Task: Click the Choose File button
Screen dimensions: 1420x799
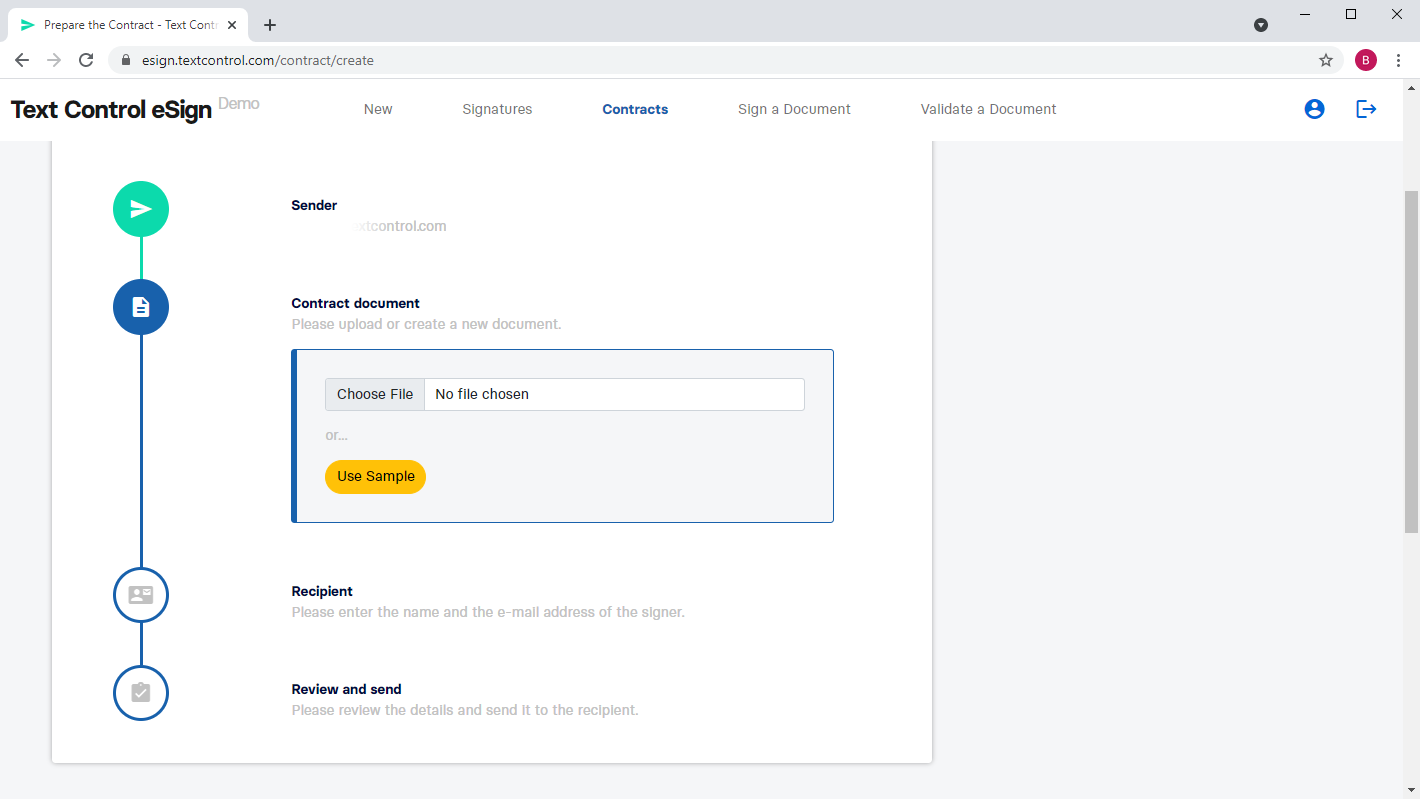Action: pyautogui.click(x=374, y=394)
